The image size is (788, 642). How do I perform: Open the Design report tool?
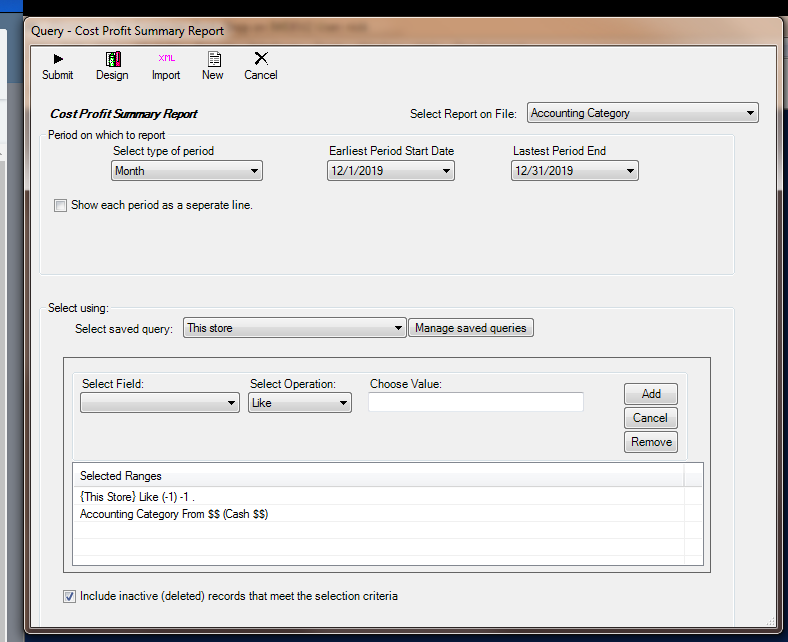pyautogui.click(x=113, y=66)
